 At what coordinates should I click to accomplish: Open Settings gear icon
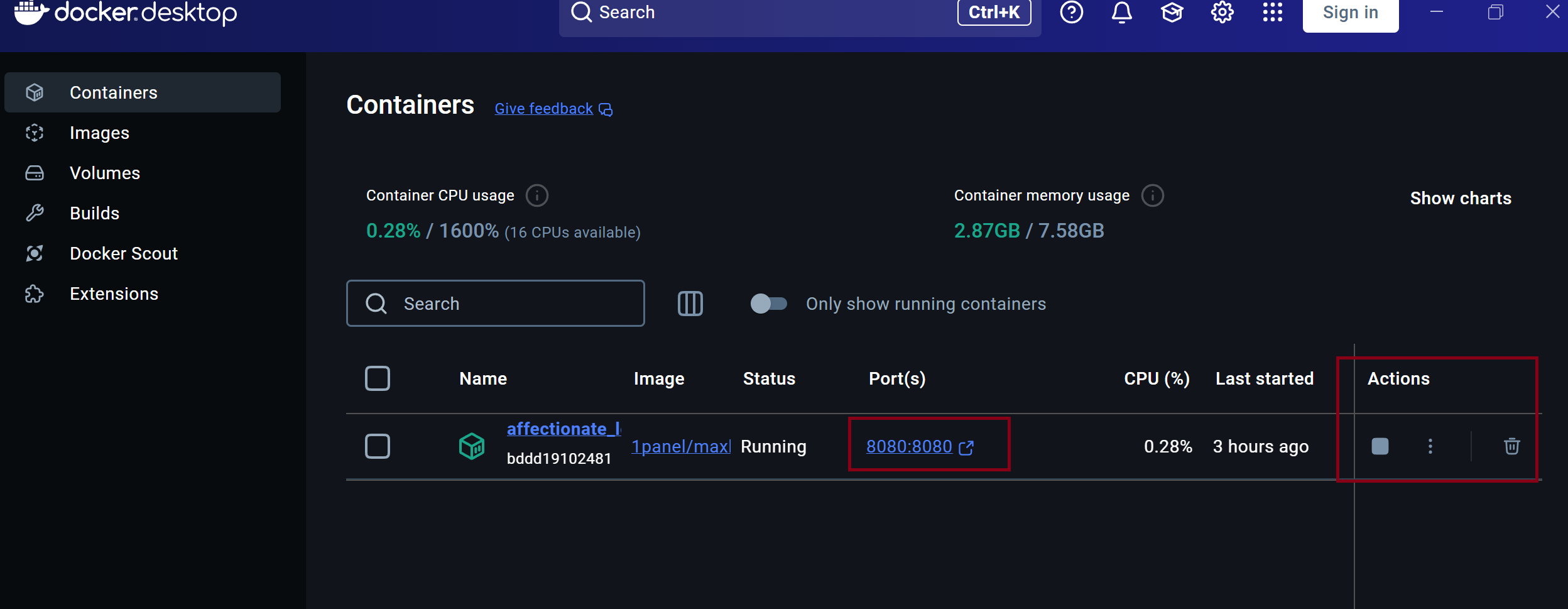[1222, 12]
